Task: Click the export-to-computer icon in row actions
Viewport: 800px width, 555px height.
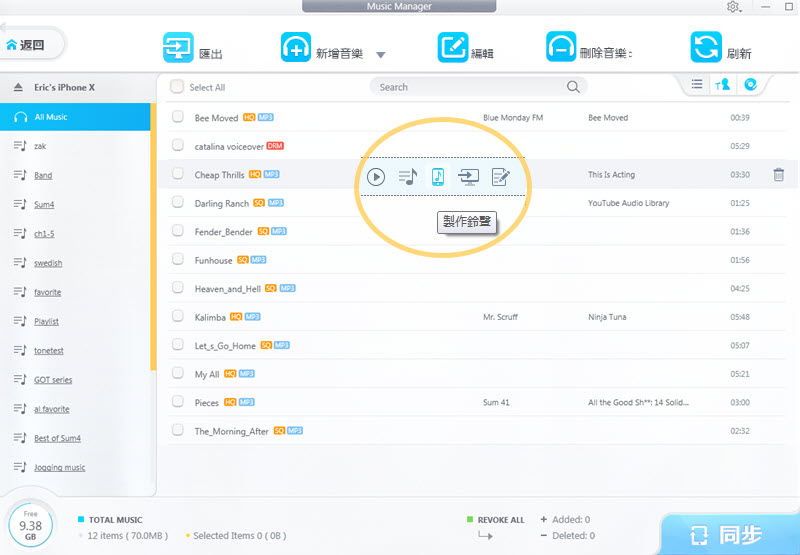Action: click(468, 177)
